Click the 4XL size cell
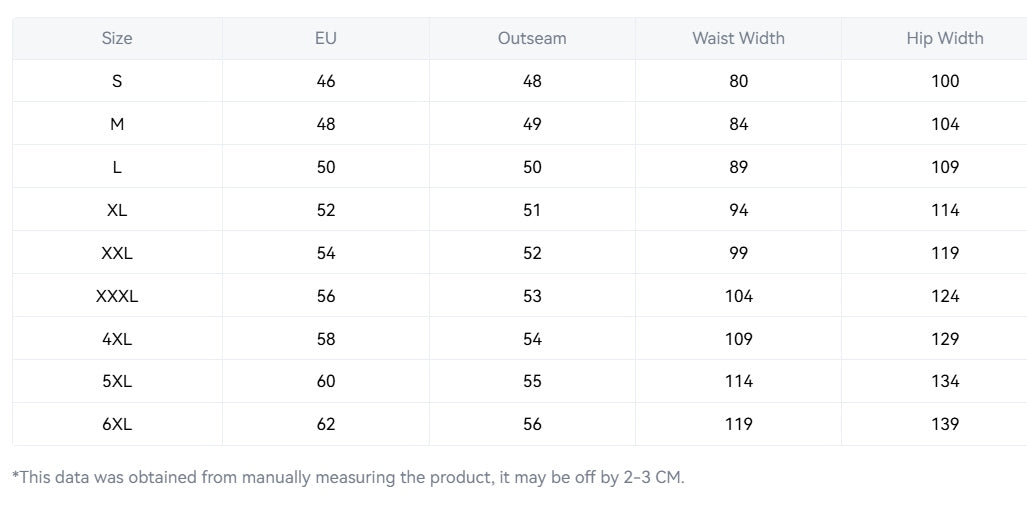The image size is (1027, 517). [117, 339]
